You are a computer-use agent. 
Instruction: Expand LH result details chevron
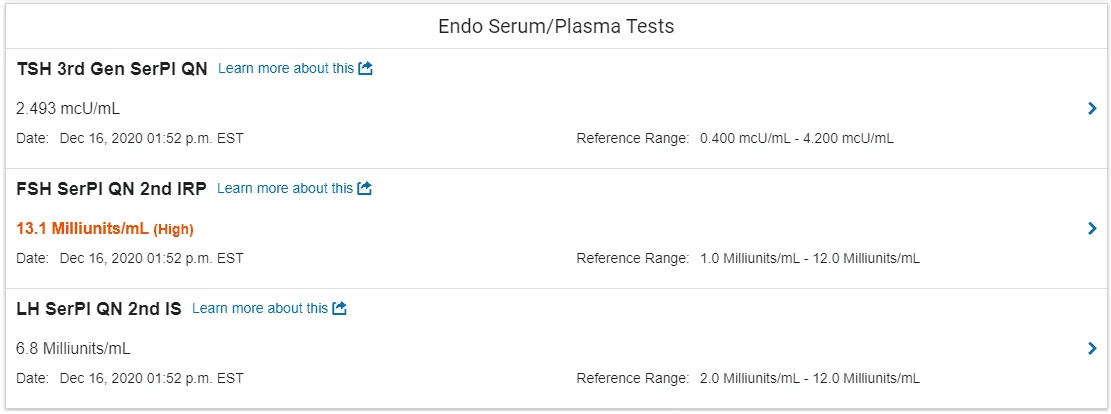tap(1092, 348)
